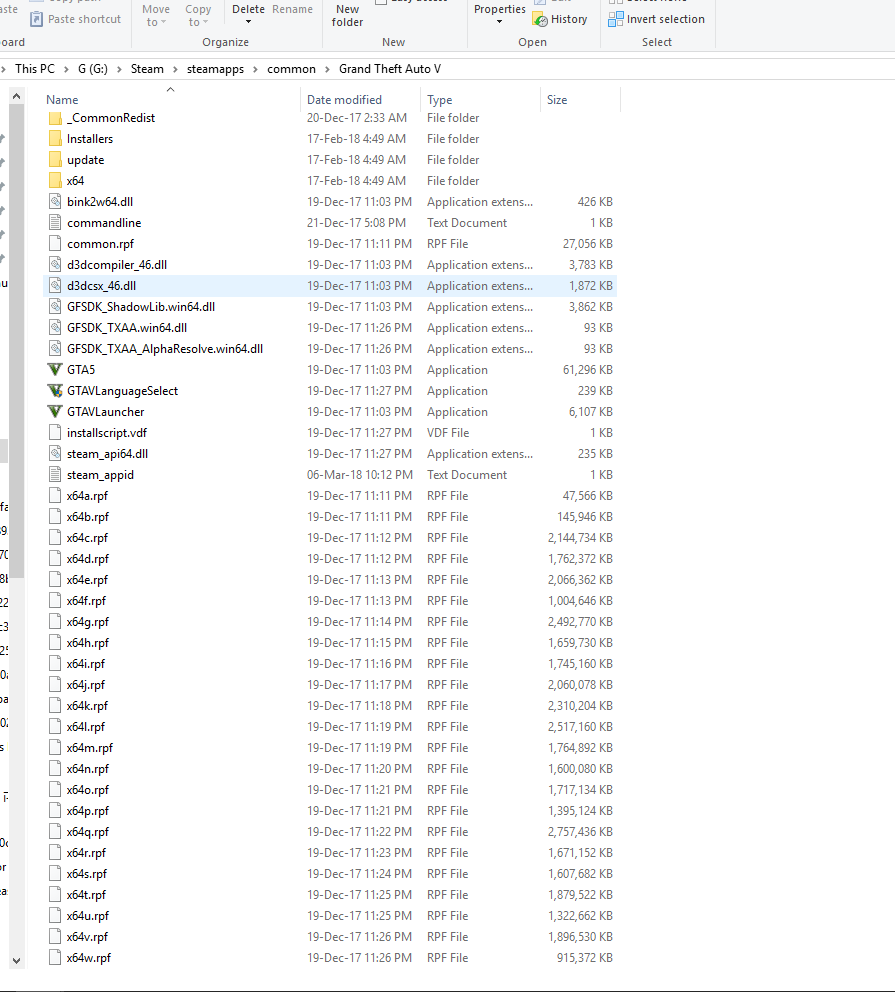Open the Move to dropdown

pos(156,16)
